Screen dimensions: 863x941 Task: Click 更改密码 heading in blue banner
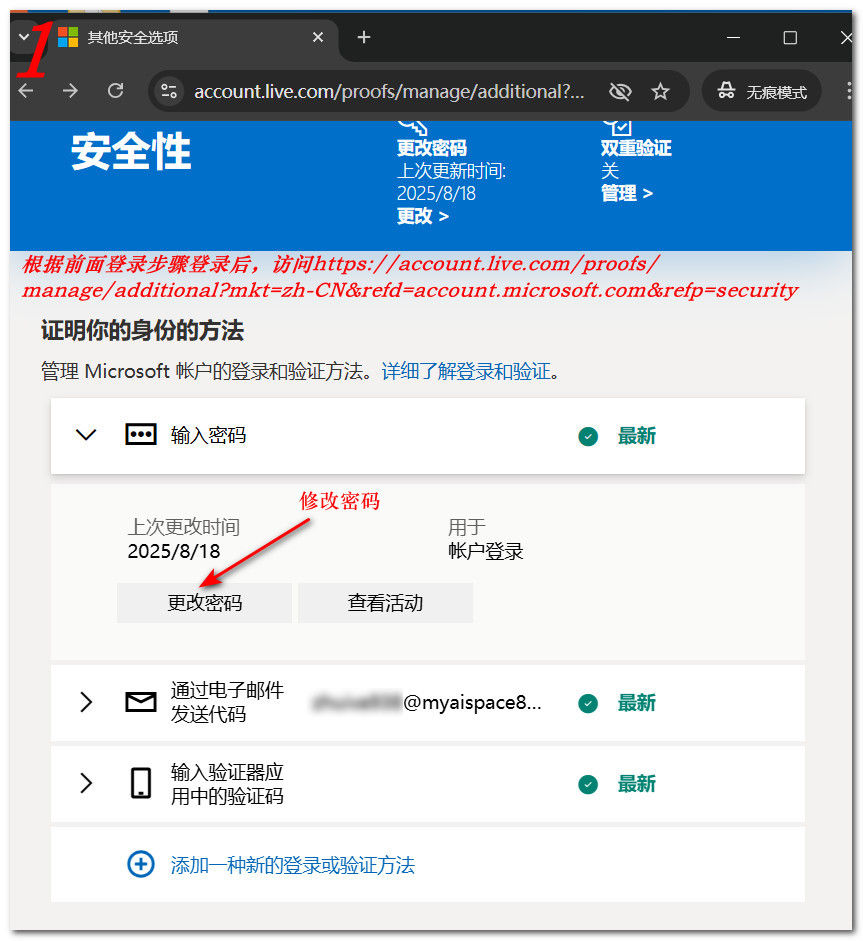[432, 148]
